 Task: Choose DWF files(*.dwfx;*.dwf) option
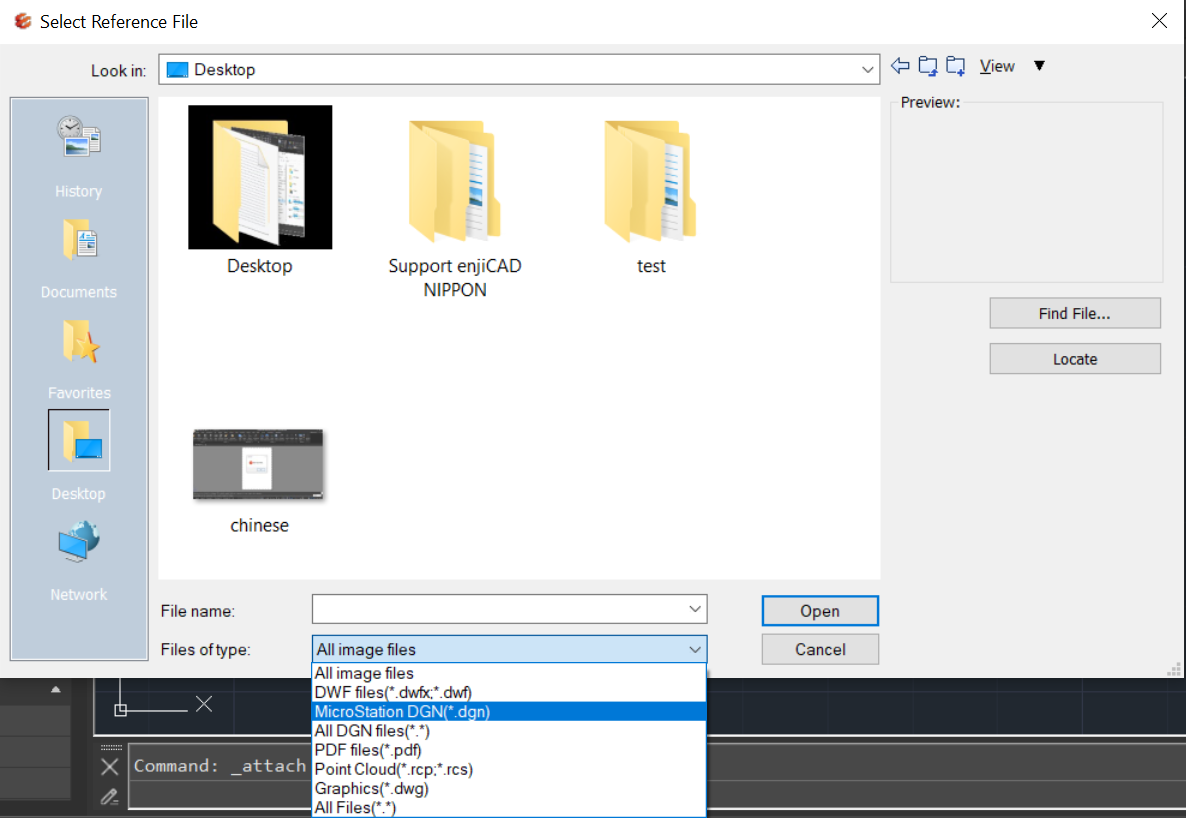point(509,692)
